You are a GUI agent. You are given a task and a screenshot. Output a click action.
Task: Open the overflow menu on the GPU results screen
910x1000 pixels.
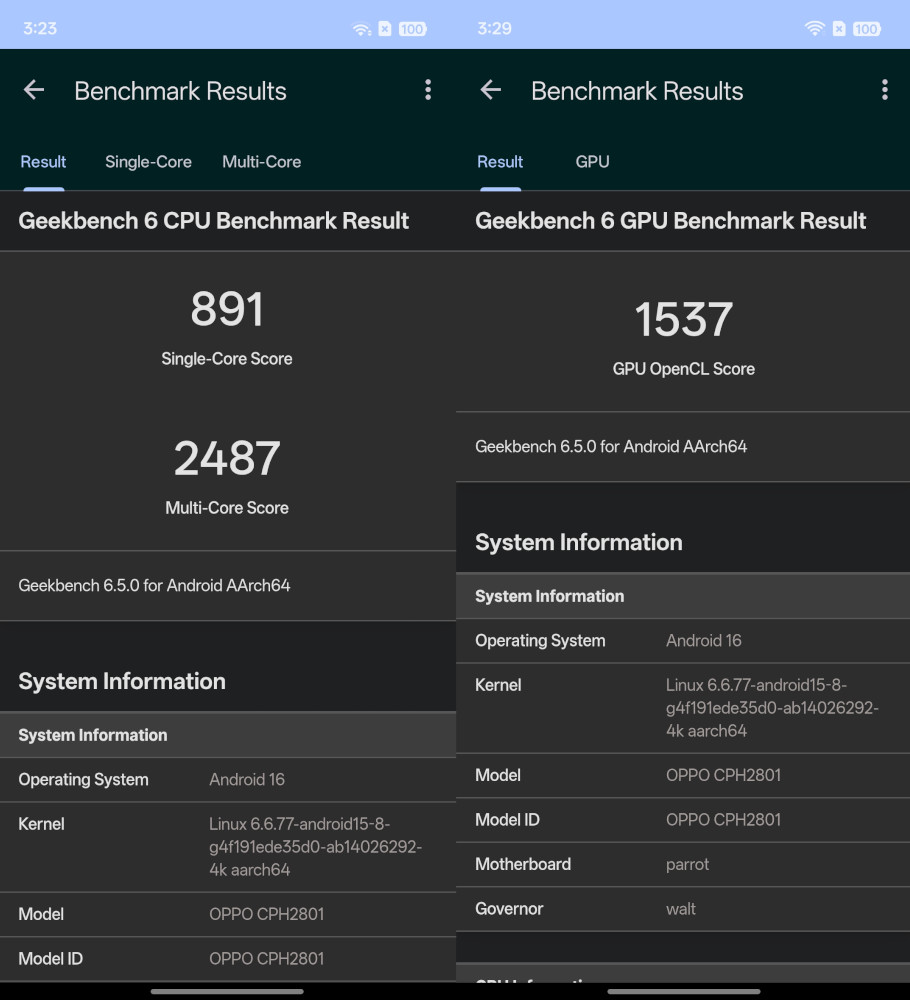(884, 90)
